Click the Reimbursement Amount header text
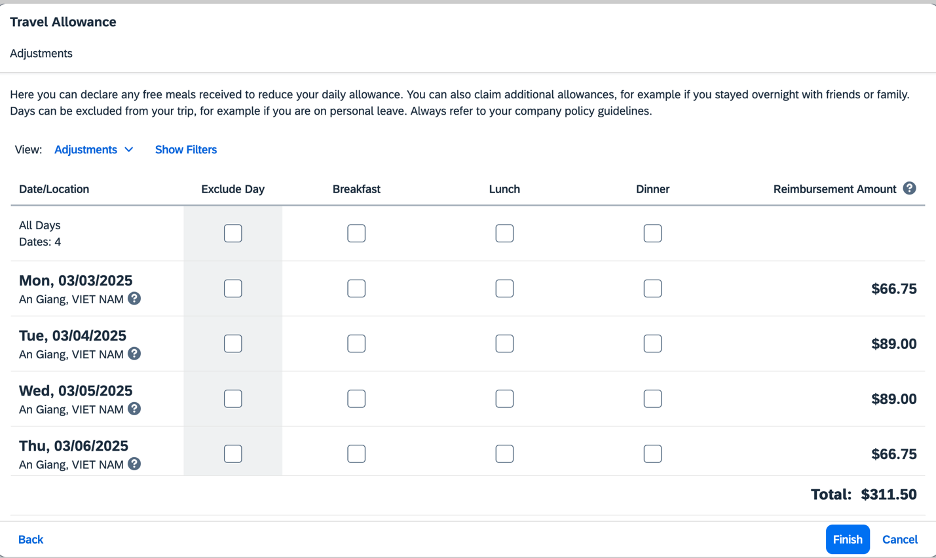Screen dimensions: 936x558 835,189
